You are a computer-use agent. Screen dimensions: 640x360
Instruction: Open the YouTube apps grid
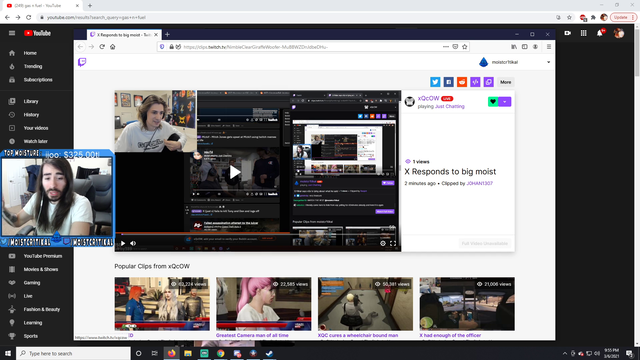(x=584, y=33)
